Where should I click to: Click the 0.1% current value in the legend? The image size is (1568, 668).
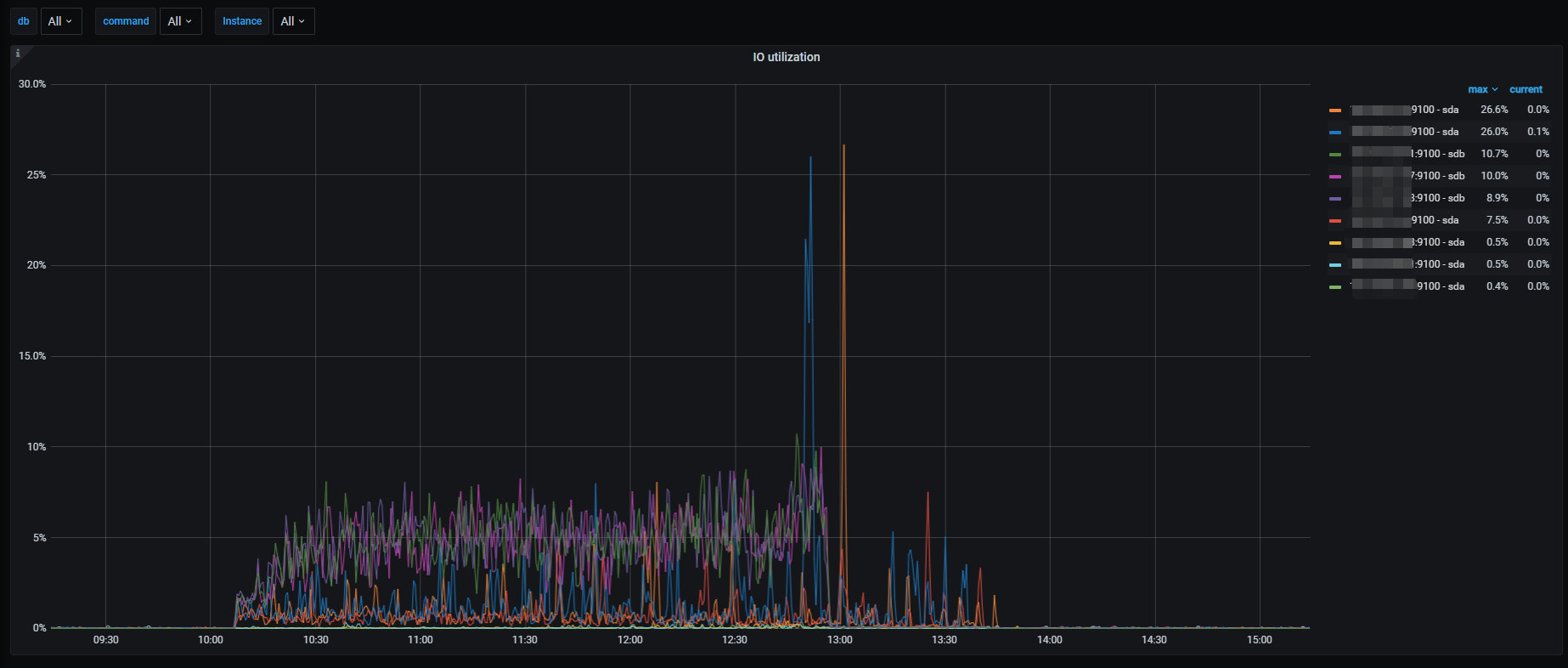point(1538,132)
